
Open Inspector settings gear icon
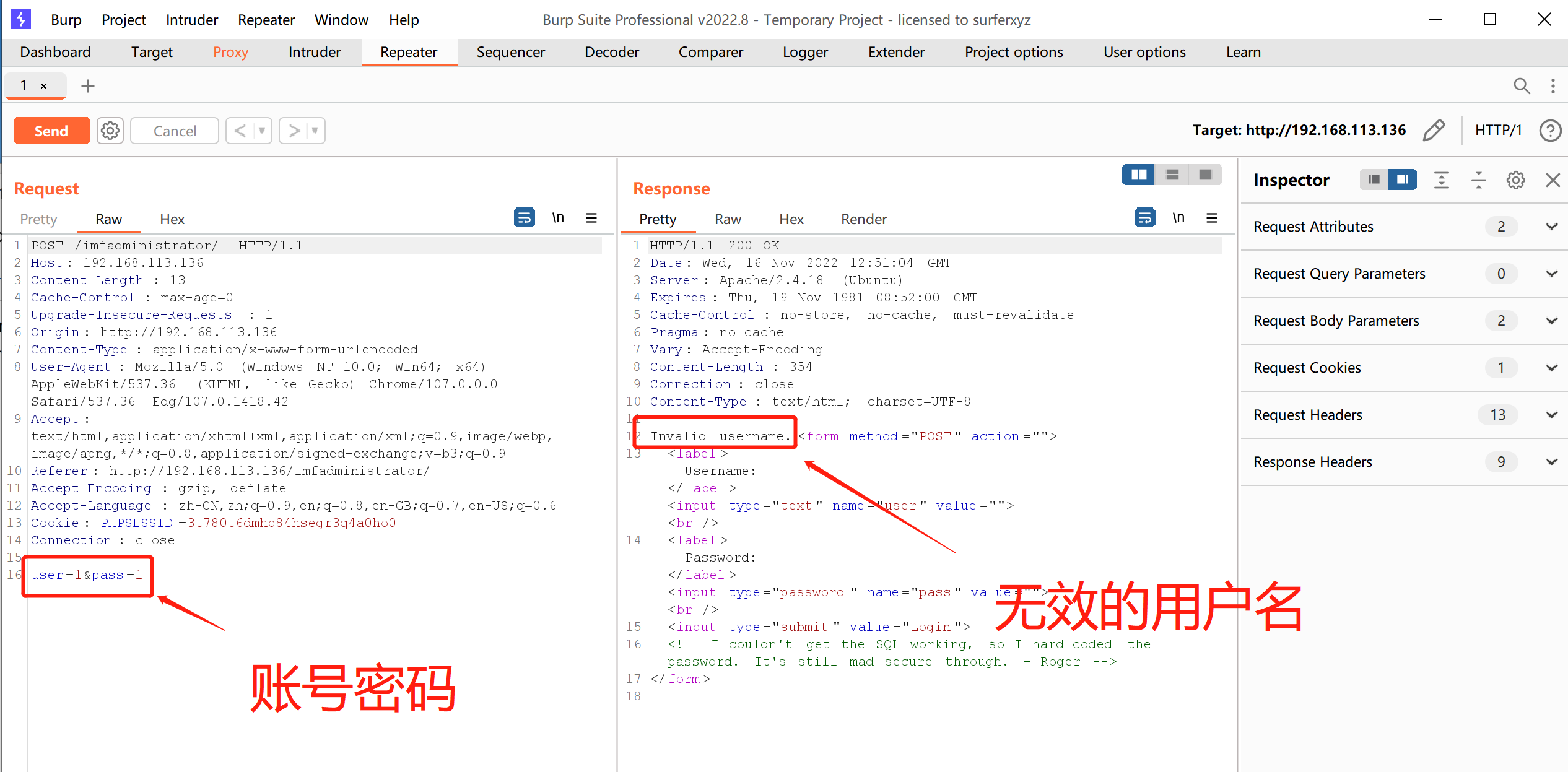1515,180
